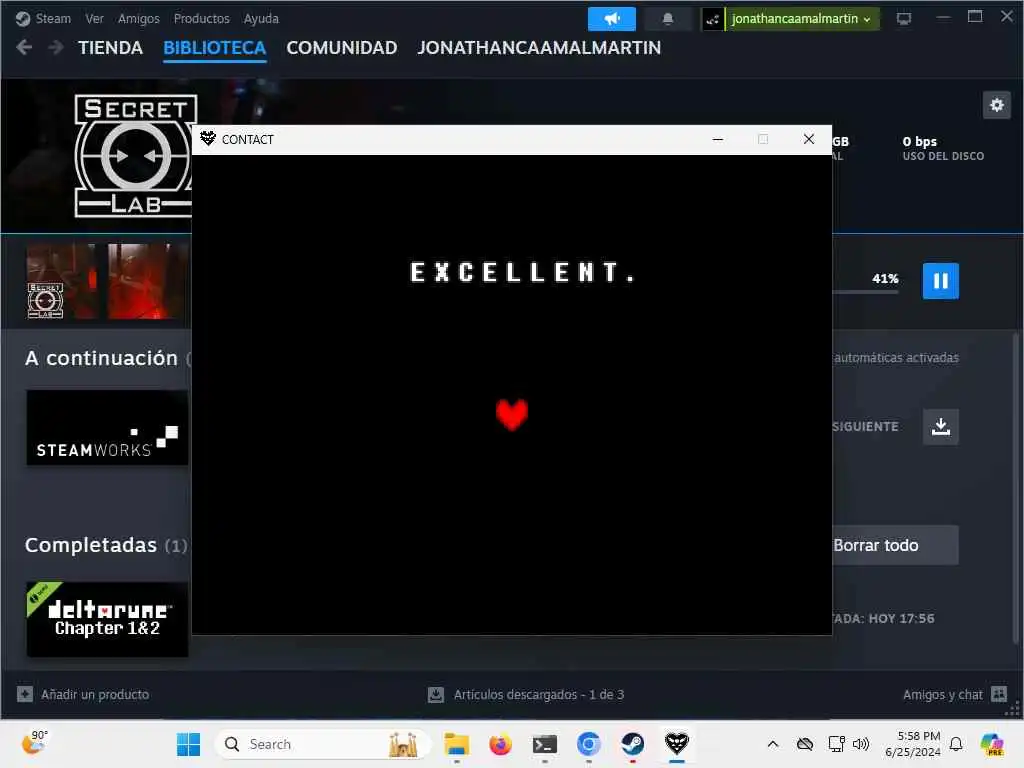Click the 41% download progress bar
Screen dimensions: 1024x768
pyautogui.click(x=865, y=292)
